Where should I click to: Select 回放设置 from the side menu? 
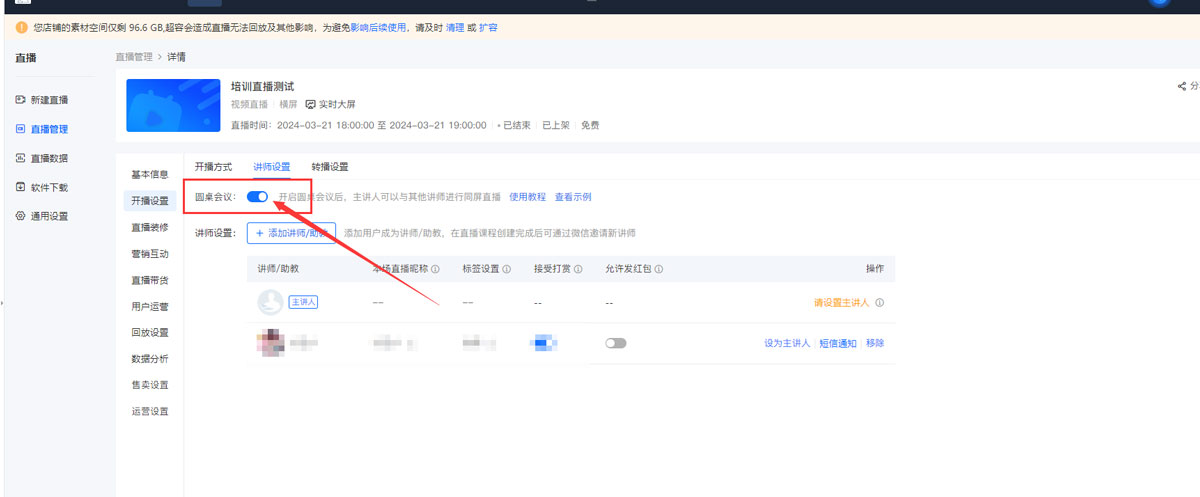click(150, 332)
